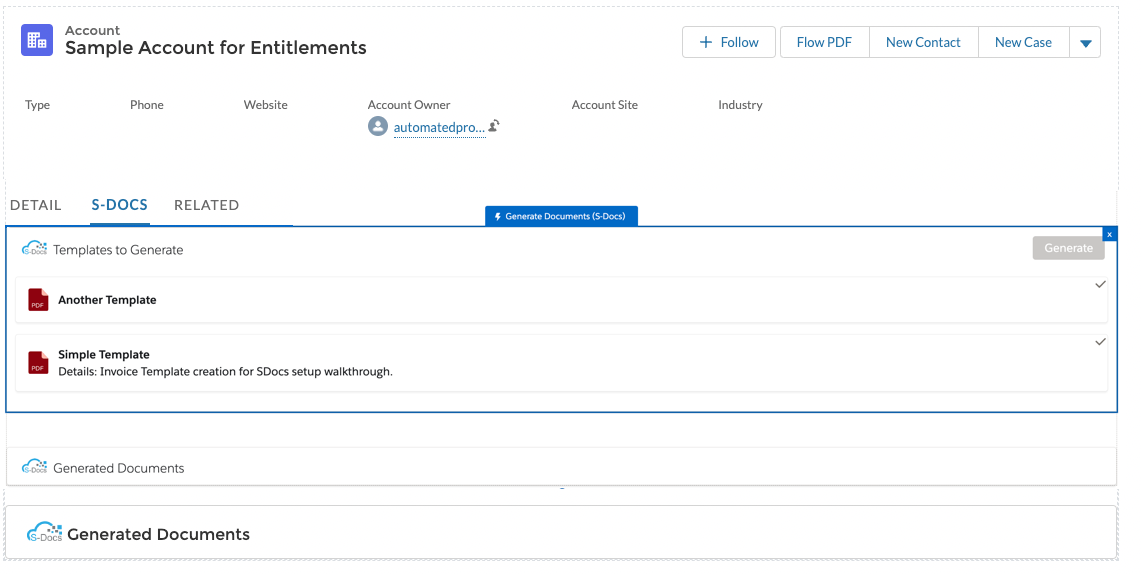Click the S-Docs logo in the upper Generated Documents row
Viewport: 1146px width, 579px height.
pos(34,467)
